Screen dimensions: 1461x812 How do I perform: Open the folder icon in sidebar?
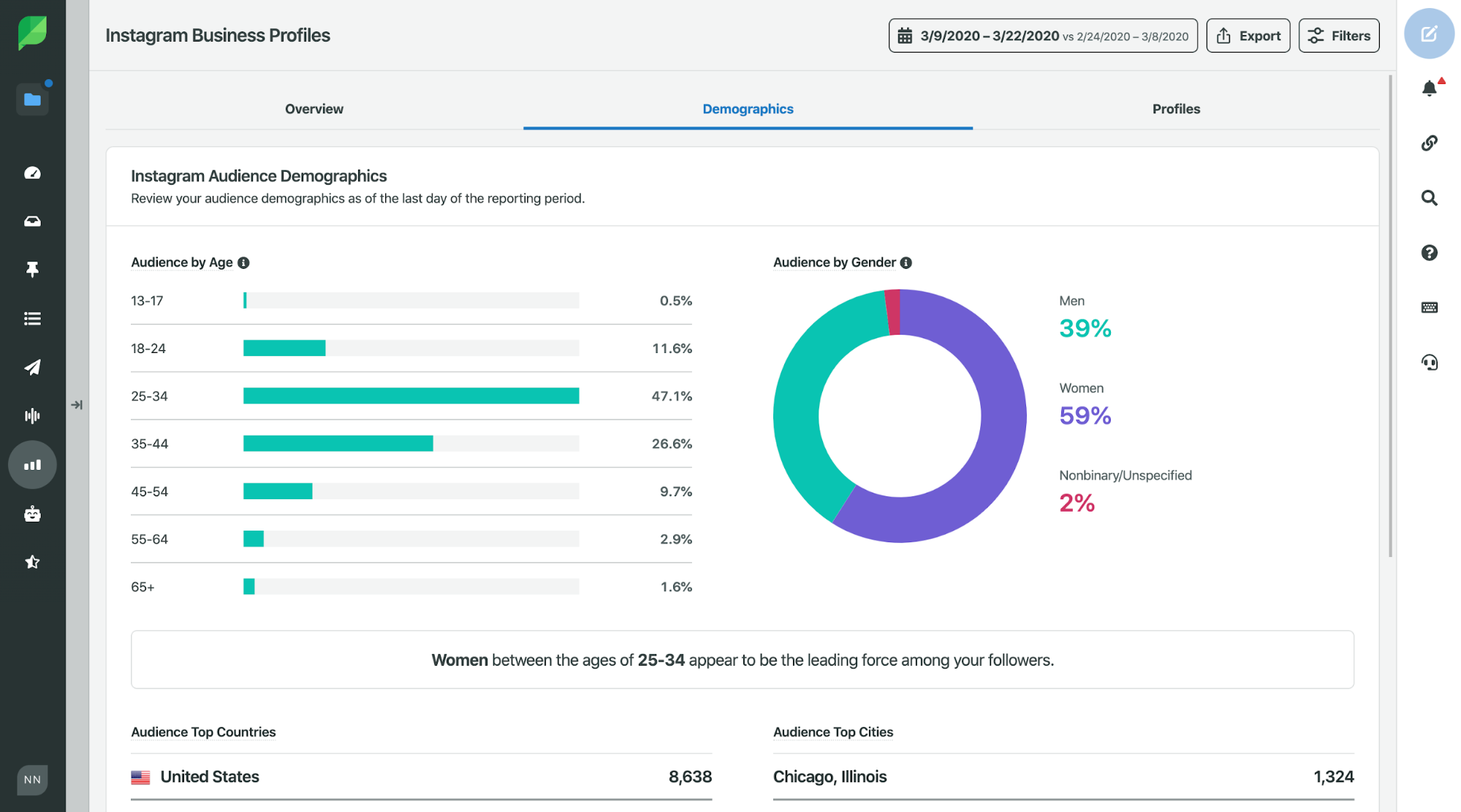32,99
